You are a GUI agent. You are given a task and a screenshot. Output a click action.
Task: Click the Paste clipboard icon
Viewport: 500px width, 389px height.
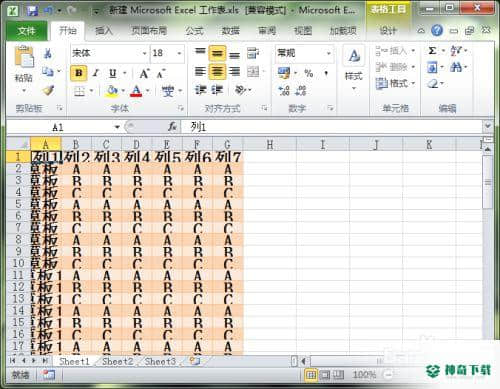pyautogui.click(x=24, y=57)
